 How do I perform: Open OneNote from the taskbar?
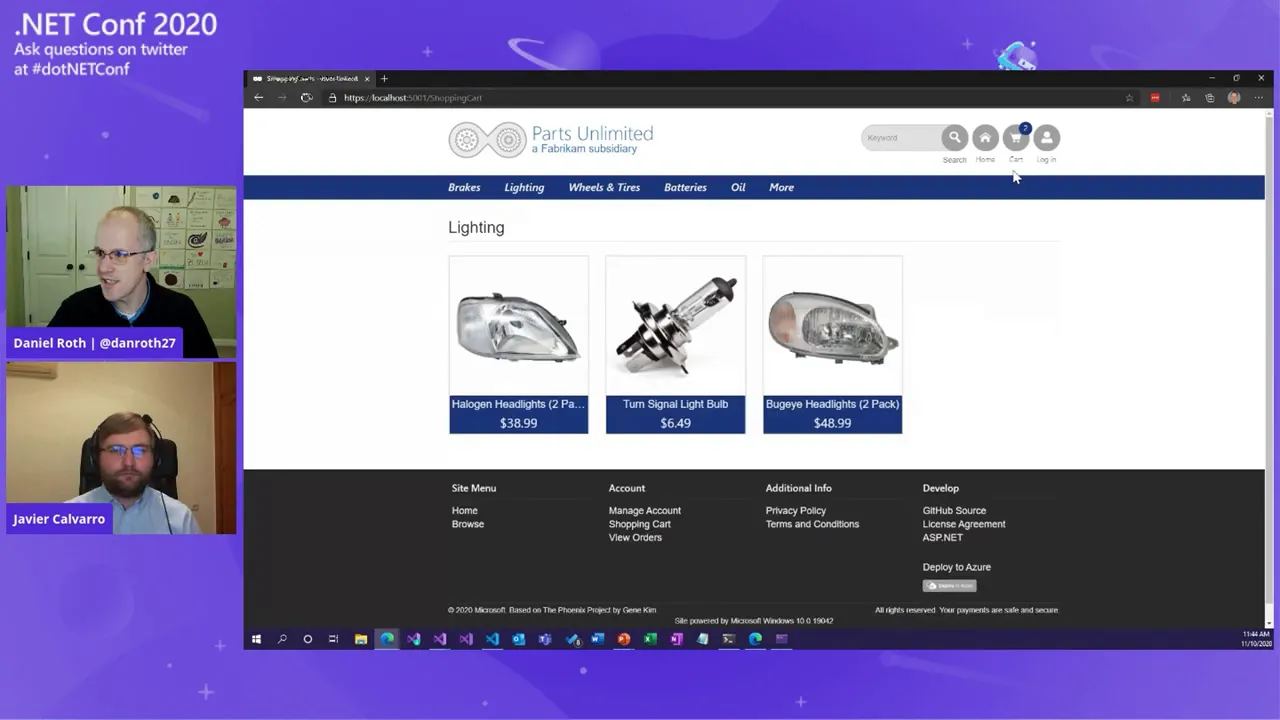[x=677, y=639]
